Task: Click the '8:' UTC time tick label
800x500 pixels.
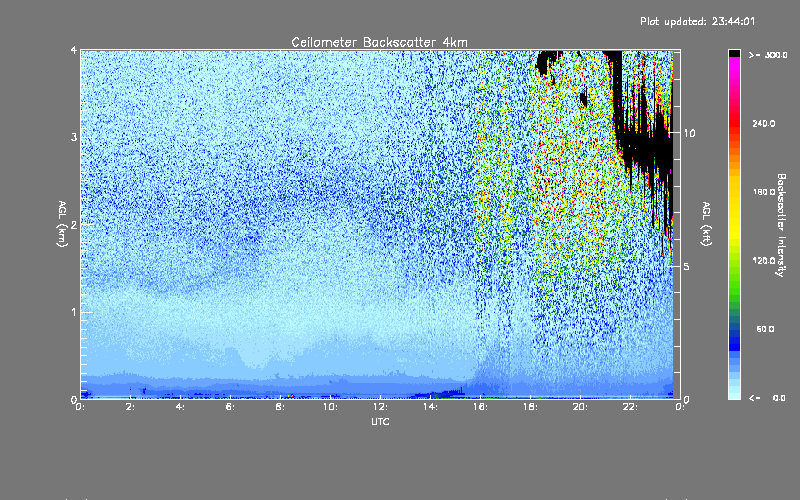Action: [280, 407]
